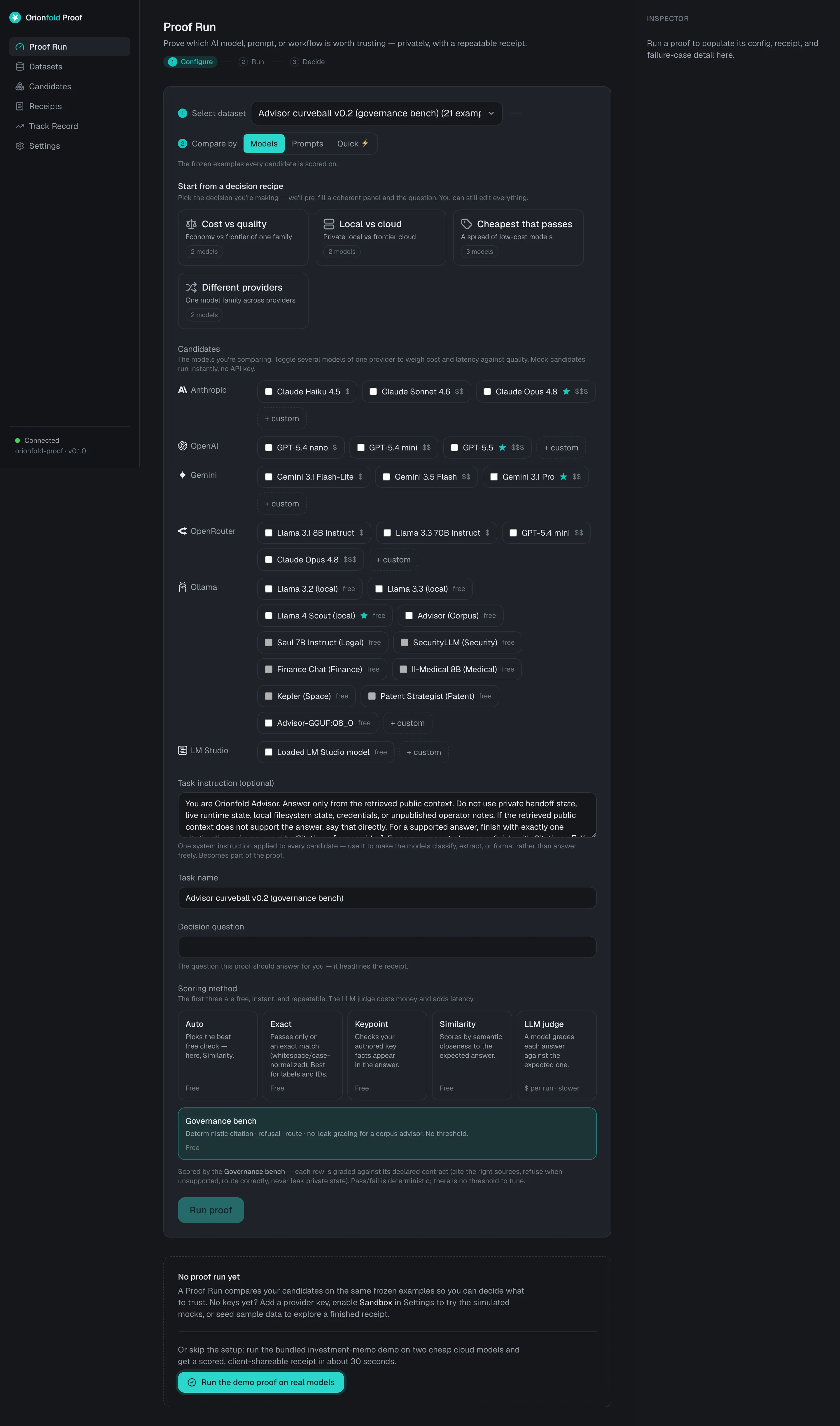Click the Decision question input field
The height and width of the screenshot is (1426, 840).
(387, 947)
